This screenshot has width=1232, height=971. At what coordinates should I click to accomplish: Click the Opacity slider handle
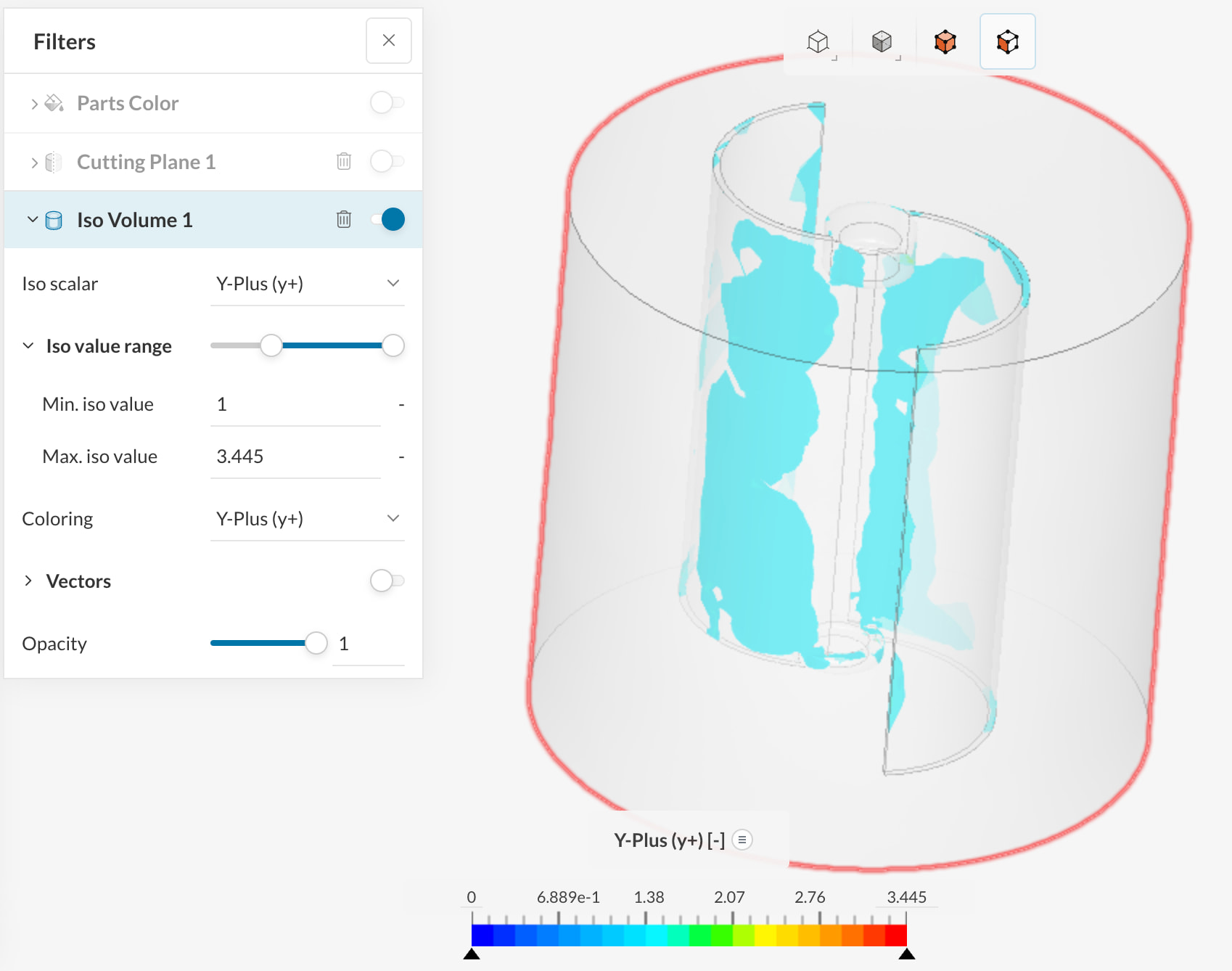click(316, 643)
